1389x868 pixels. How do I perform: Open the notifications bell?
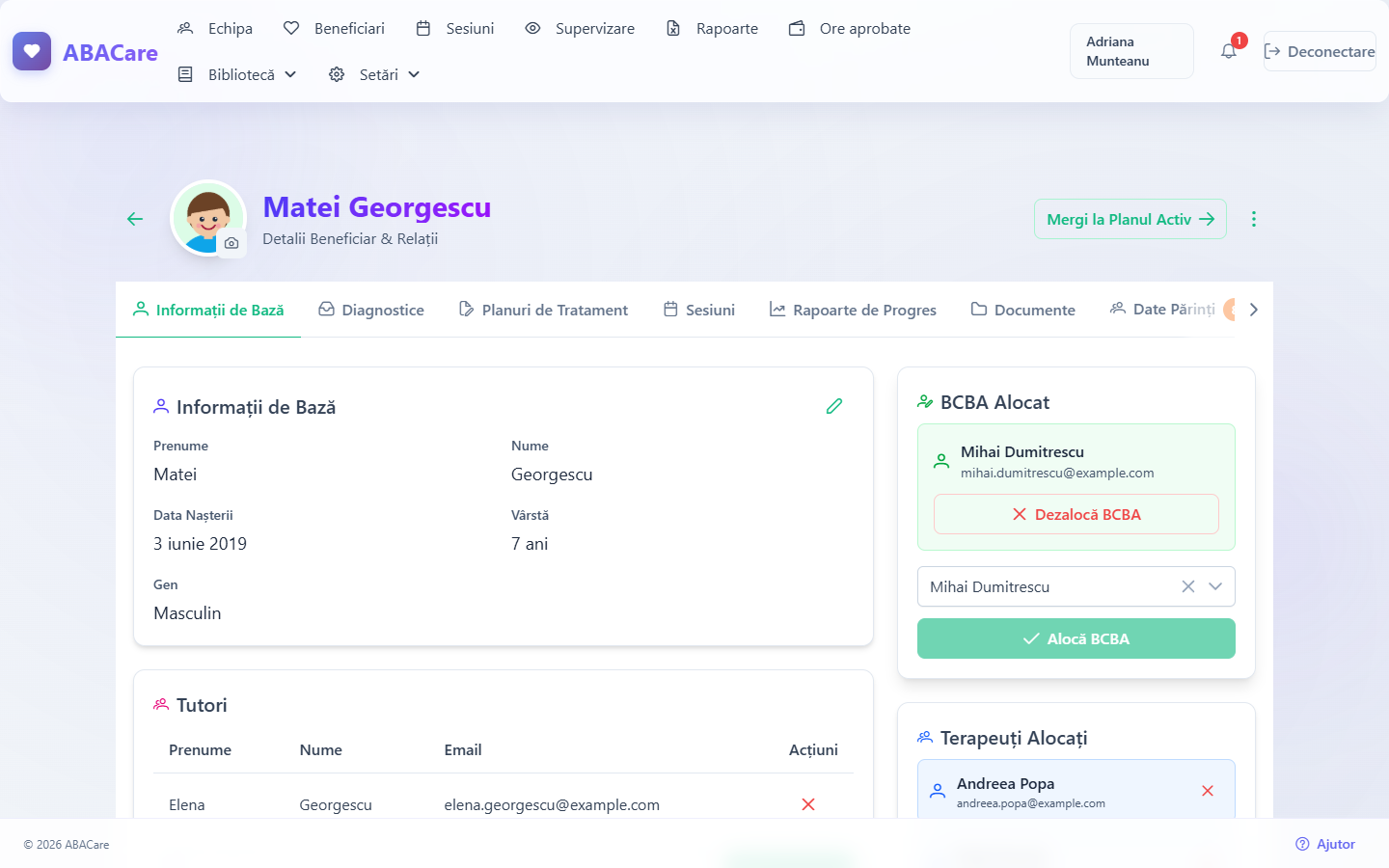(1228, 51)
